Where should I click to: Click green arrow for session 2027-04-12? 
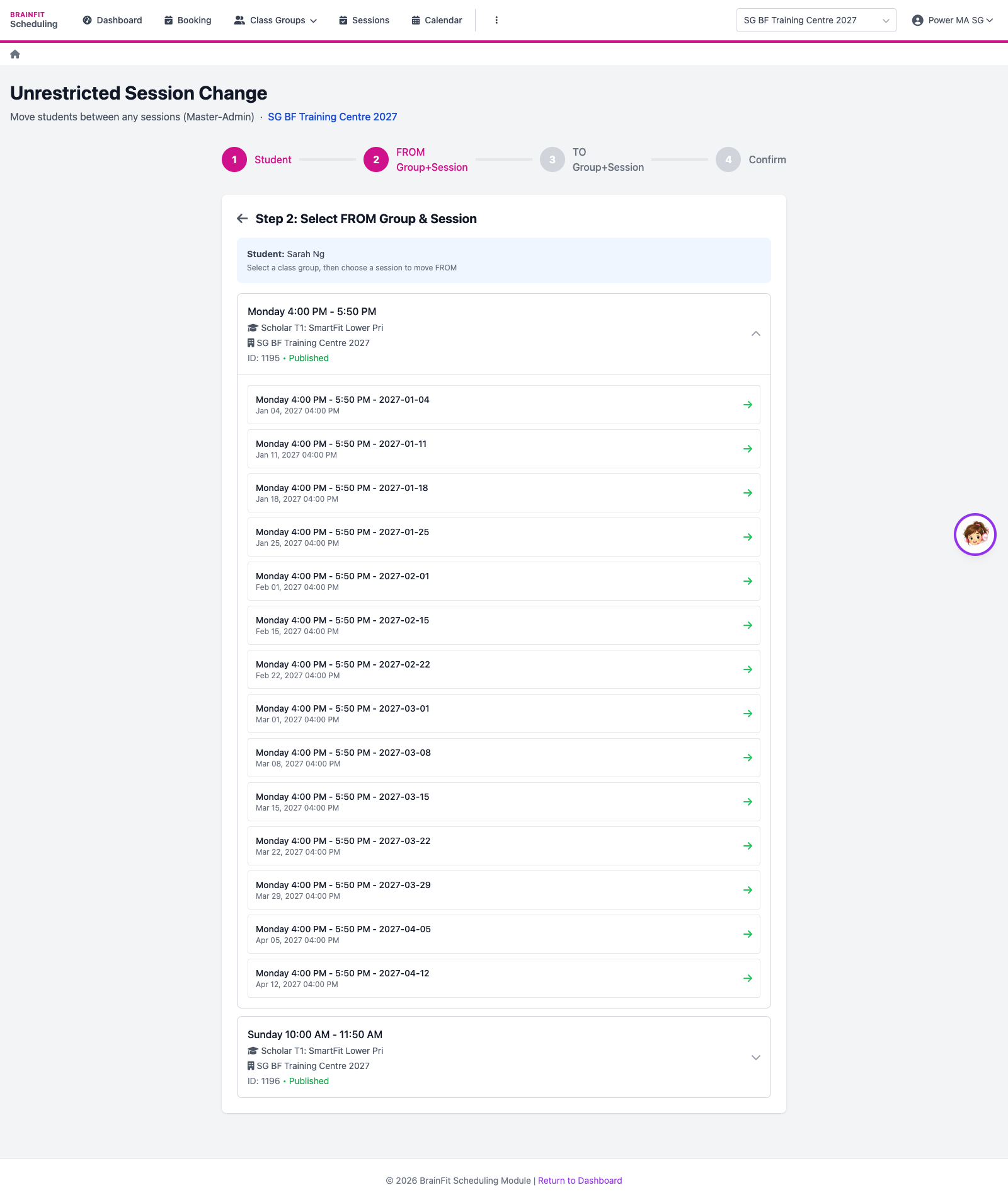748,978
